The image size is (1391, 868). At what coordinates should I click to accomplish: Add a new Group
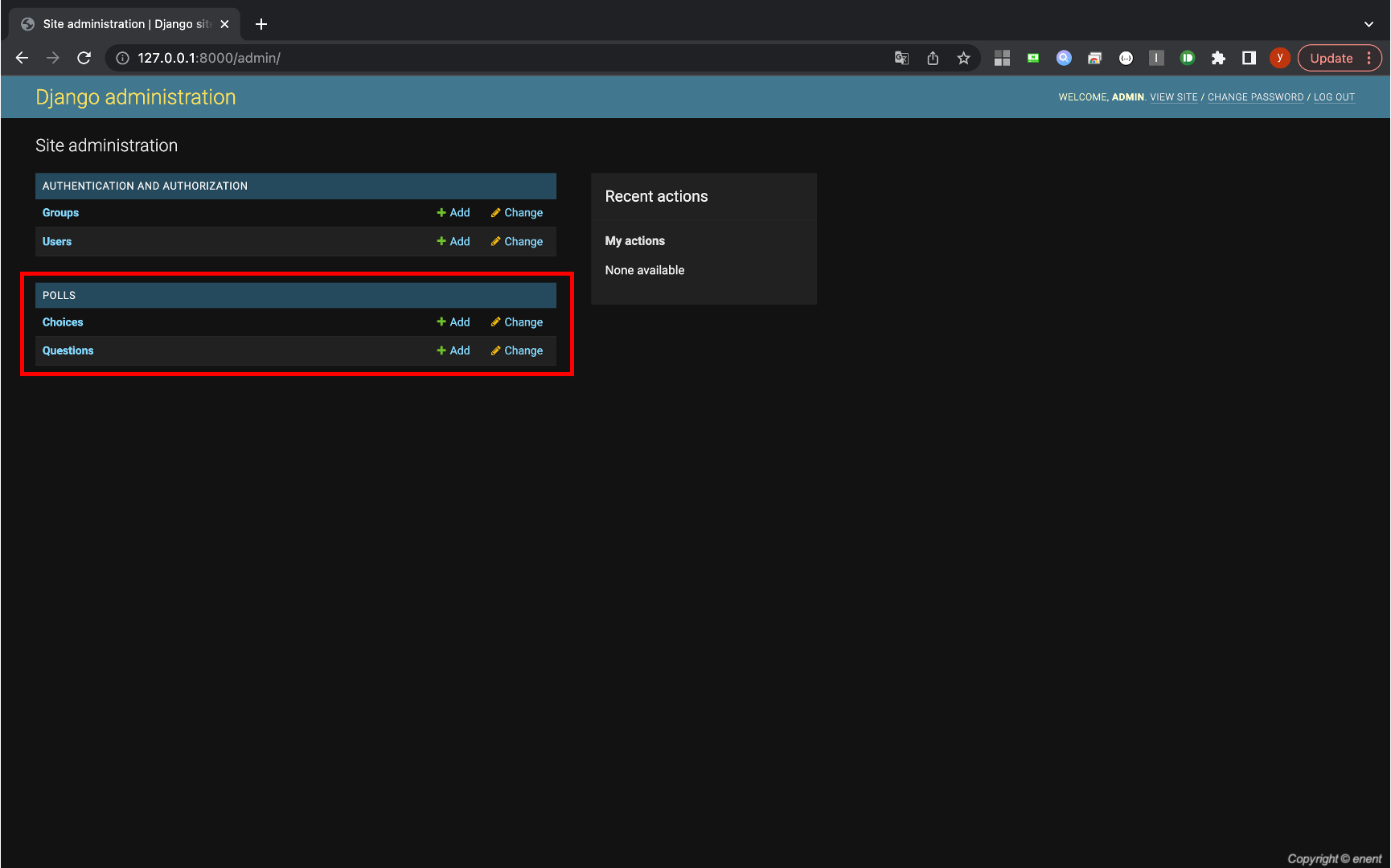[x=453, y=213]
